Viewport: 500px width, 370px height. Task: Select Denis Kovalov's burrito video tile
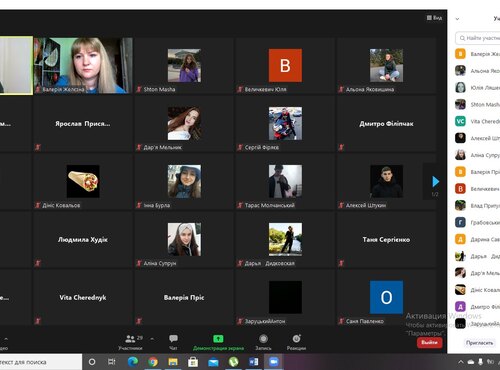point(83,181)
